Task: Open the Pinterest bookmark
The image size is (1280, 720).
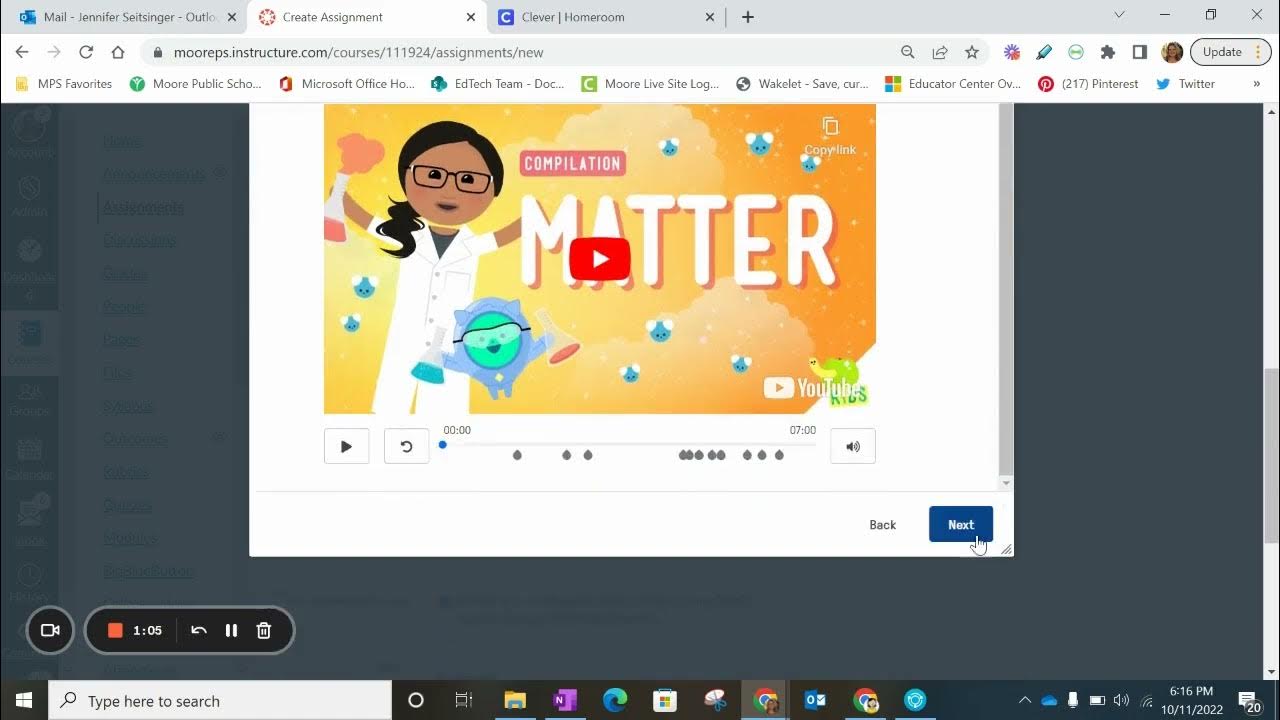Action: (1089, 84)
